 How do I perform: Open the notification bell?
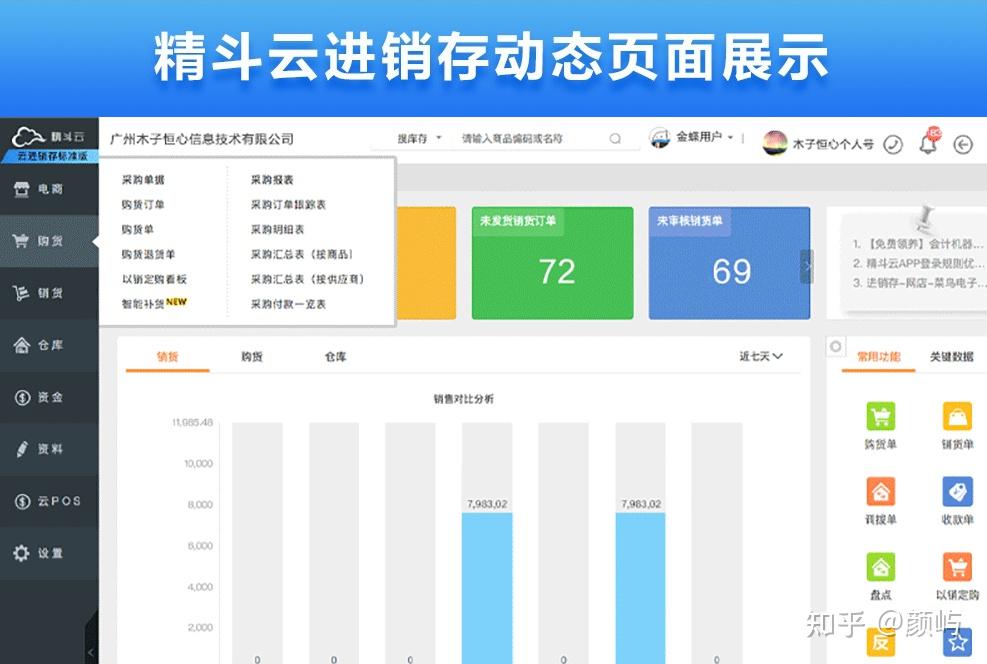pos(928,144)
